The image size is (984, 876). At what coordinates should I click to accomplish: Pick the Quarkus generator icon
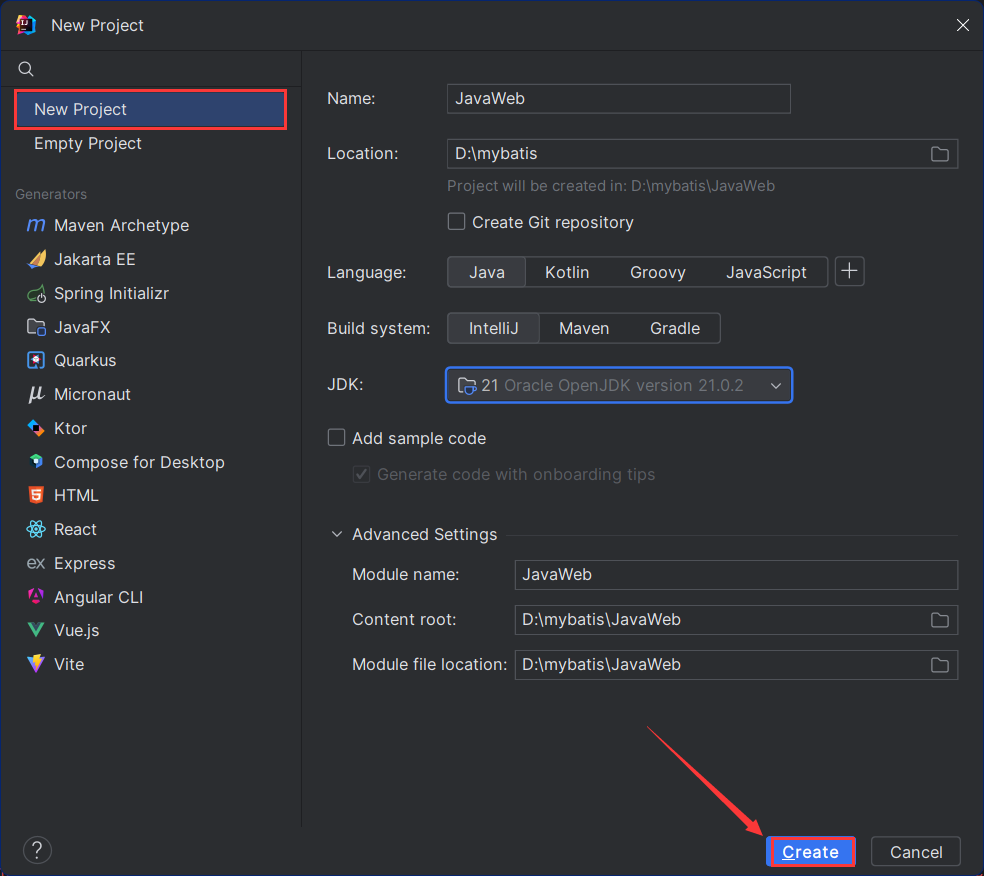[36, 360]
